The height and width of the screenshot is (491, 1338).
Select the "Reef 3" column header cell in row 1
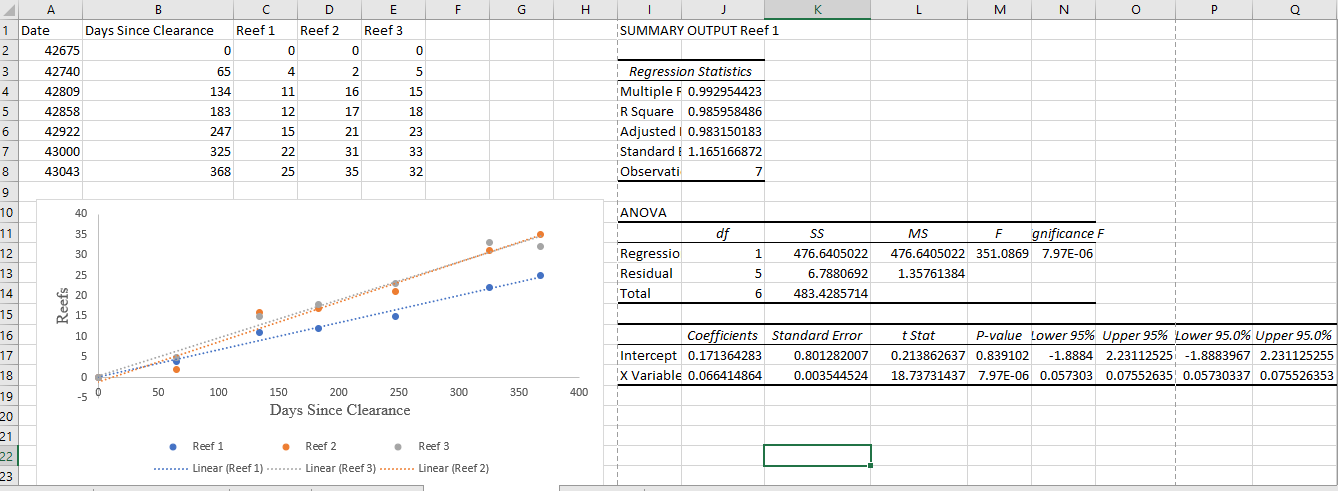tap(394, 30)
